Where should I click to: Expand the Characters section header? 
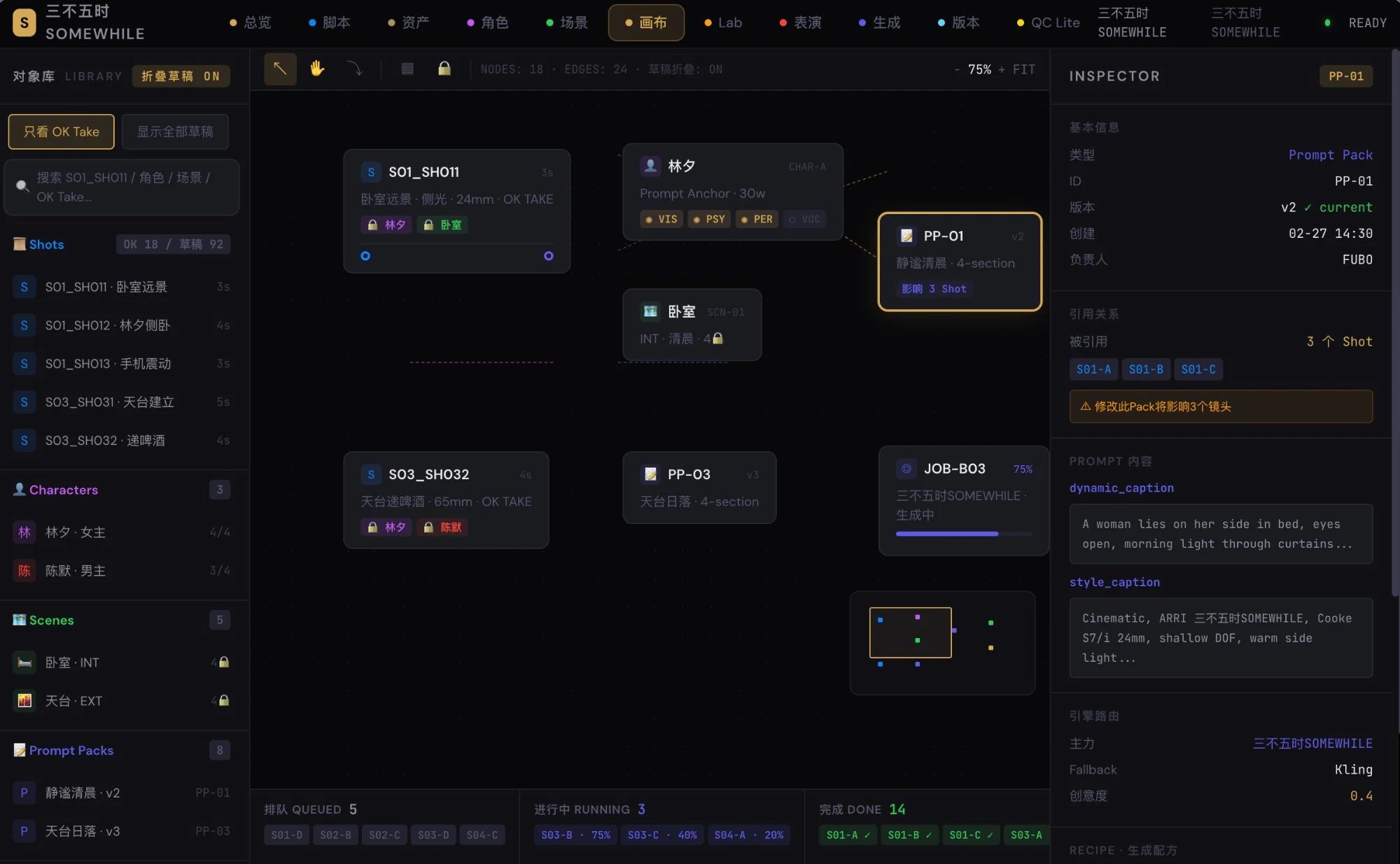point(63,490)
